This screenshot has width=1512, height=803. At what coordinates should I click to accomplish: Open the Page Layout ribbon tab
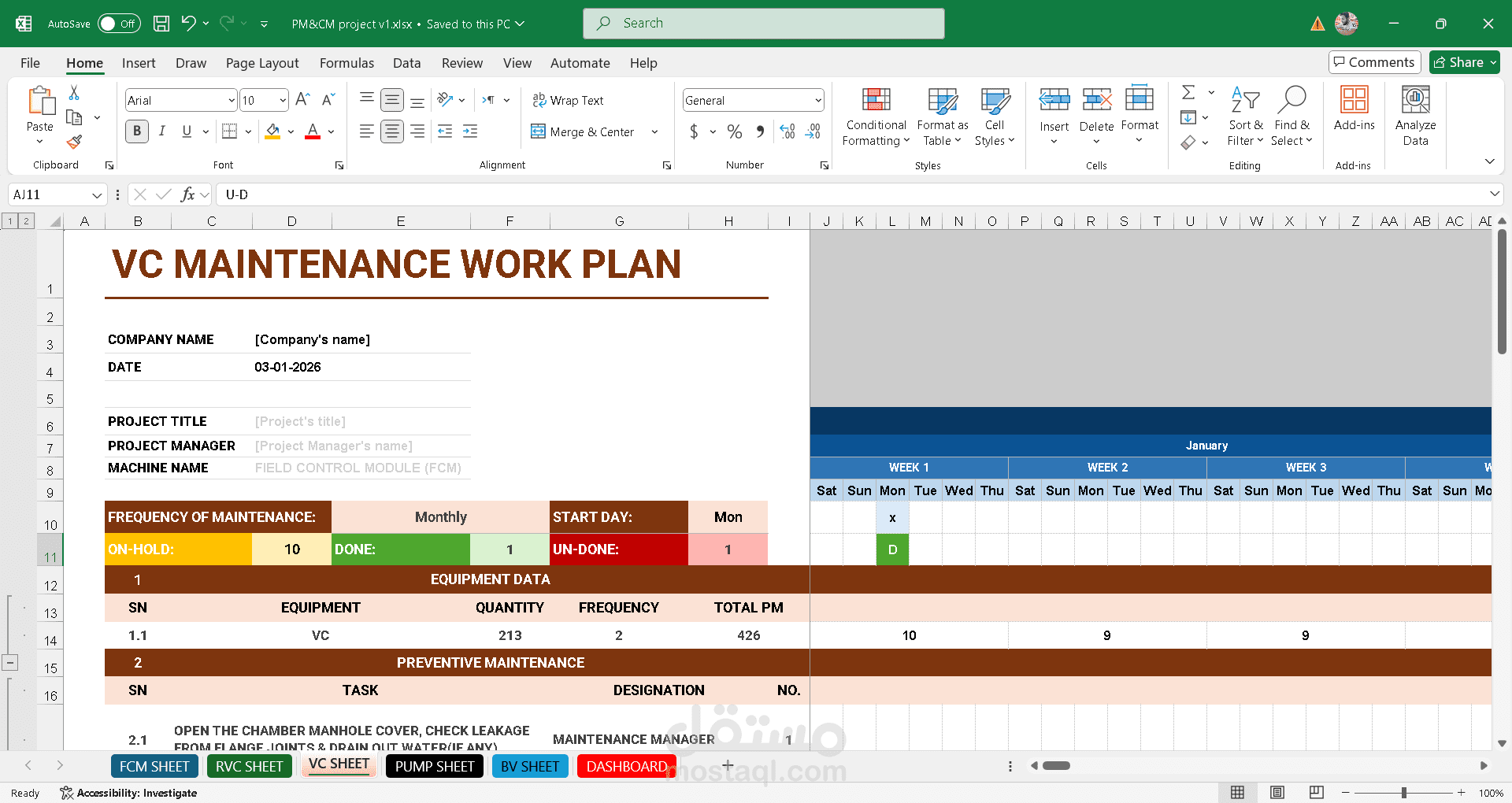[261, 63]
